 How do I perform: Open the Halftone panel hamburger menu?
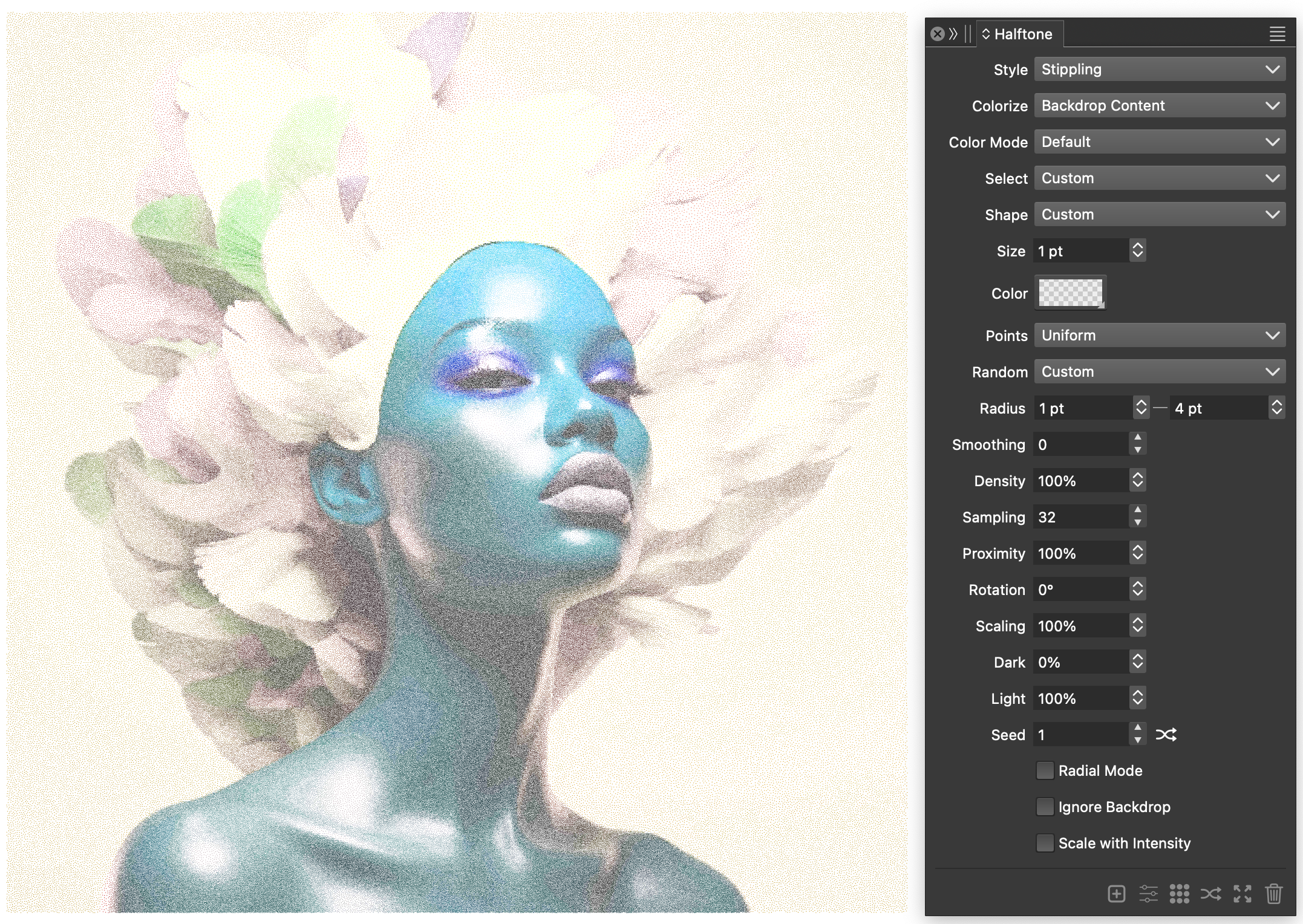coord(1277,34)
